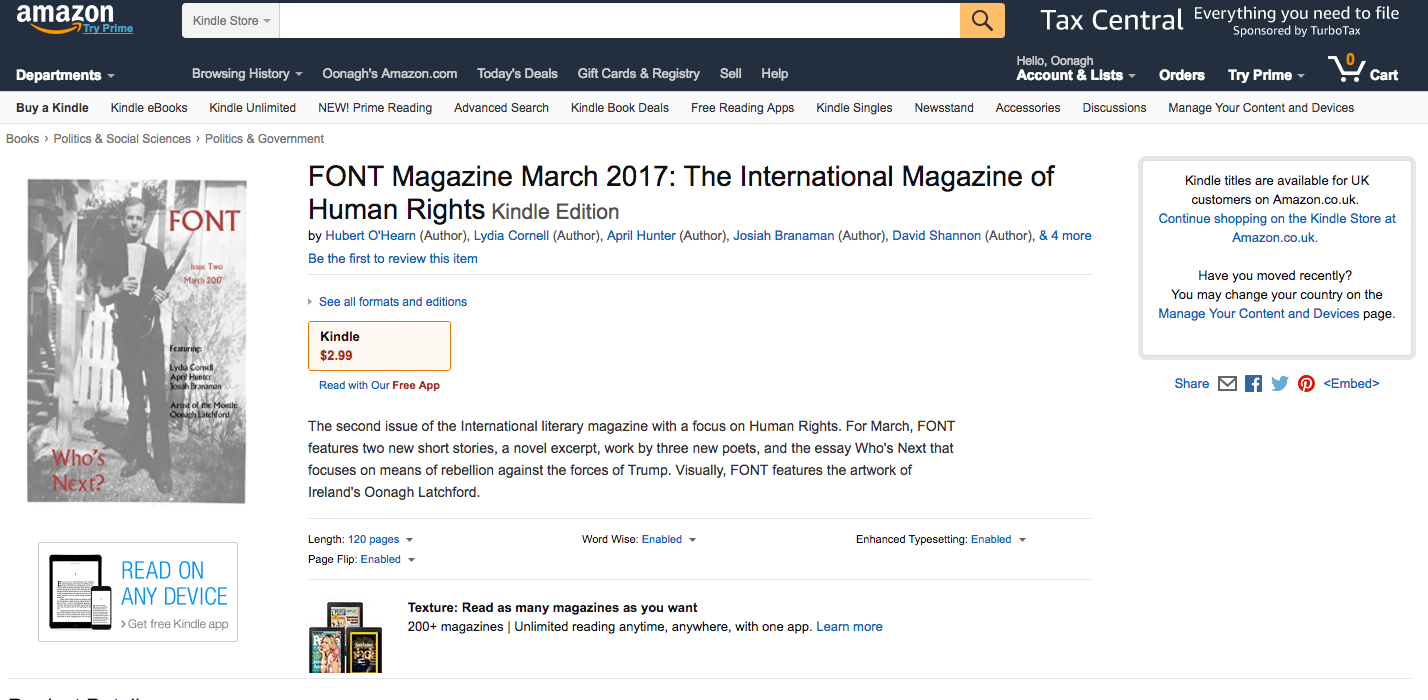The width and height of the screenshot is (1428, 700).
Task: Click Politics & Government breadcrumb
Action: click(x=265, y=139)
